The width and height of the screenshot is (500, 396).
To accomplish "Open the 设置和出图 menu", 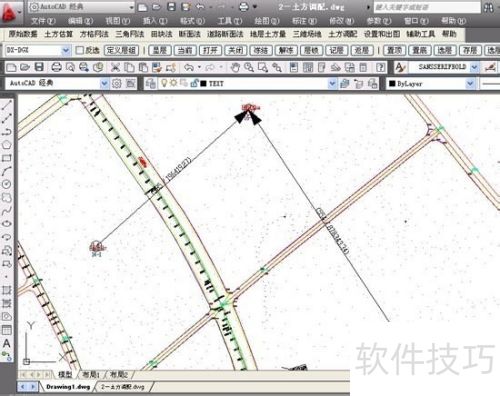I will click(x=382, y=34).
